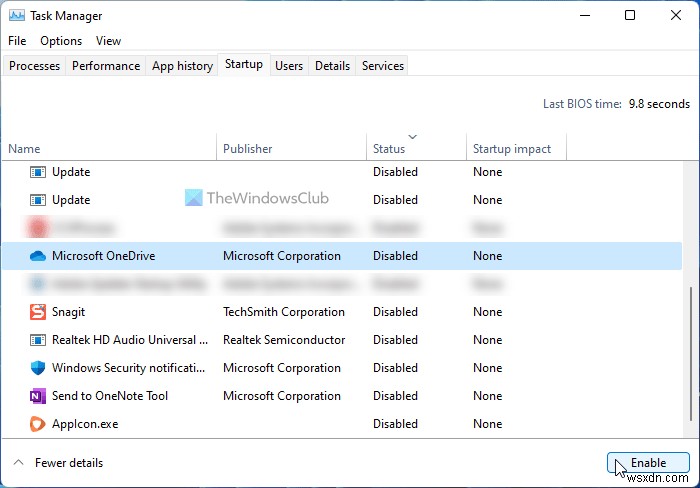Minimize the Task Manager window
Image resolution: width=700 pixels, height=488 pixels.
pos(585,16)
